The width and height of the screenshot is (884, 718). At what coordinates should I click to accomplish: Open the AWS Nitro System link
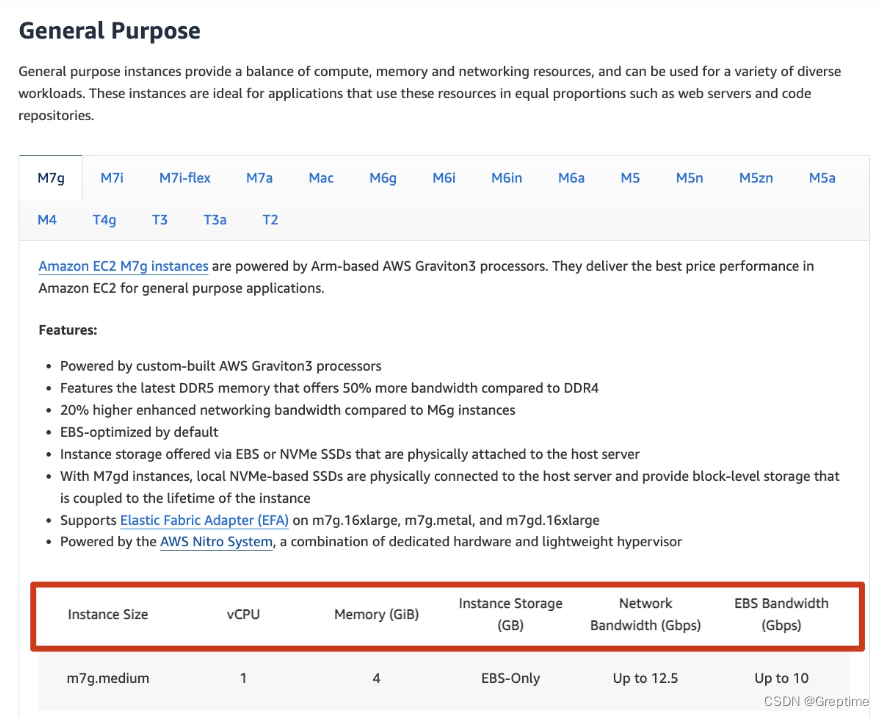tap(216, 542)
